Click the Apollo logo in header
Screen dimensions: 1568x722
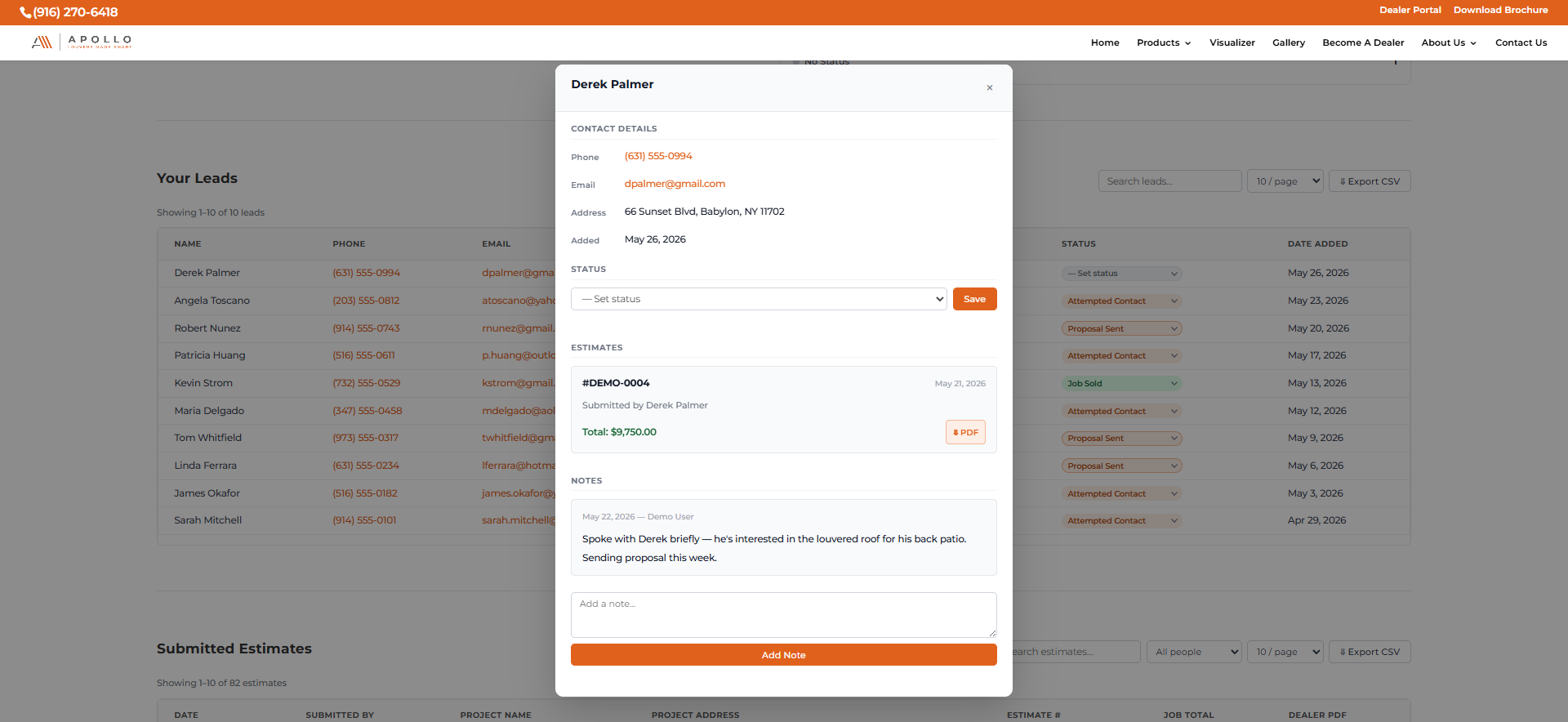pyautogui.click(x=82, y=42)
